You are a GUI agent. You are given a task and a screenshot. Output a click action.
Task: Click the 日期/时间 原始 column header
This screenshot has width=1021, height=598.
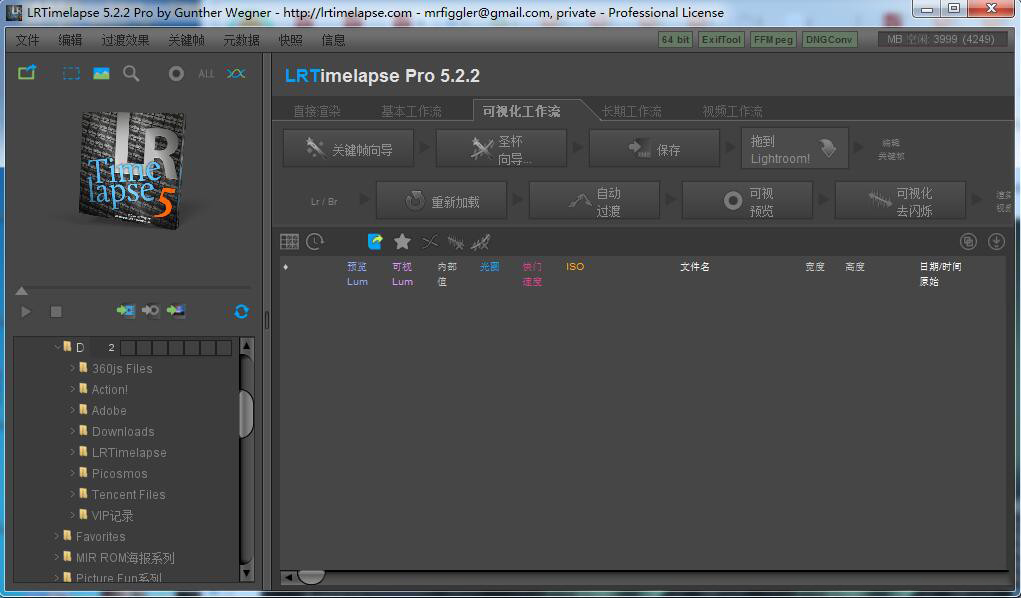coord(940,274)
